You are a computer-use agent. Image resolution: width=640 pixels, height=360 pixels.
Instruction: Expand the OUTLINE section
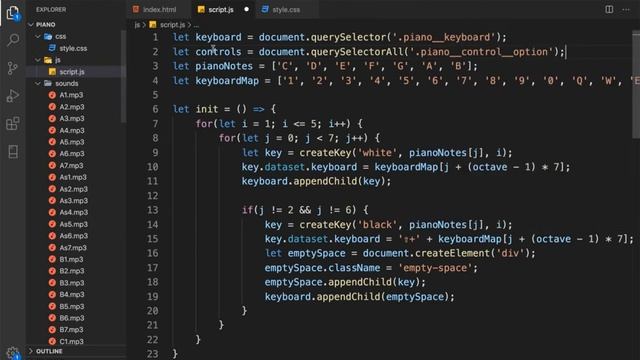[x=49, y=351]
